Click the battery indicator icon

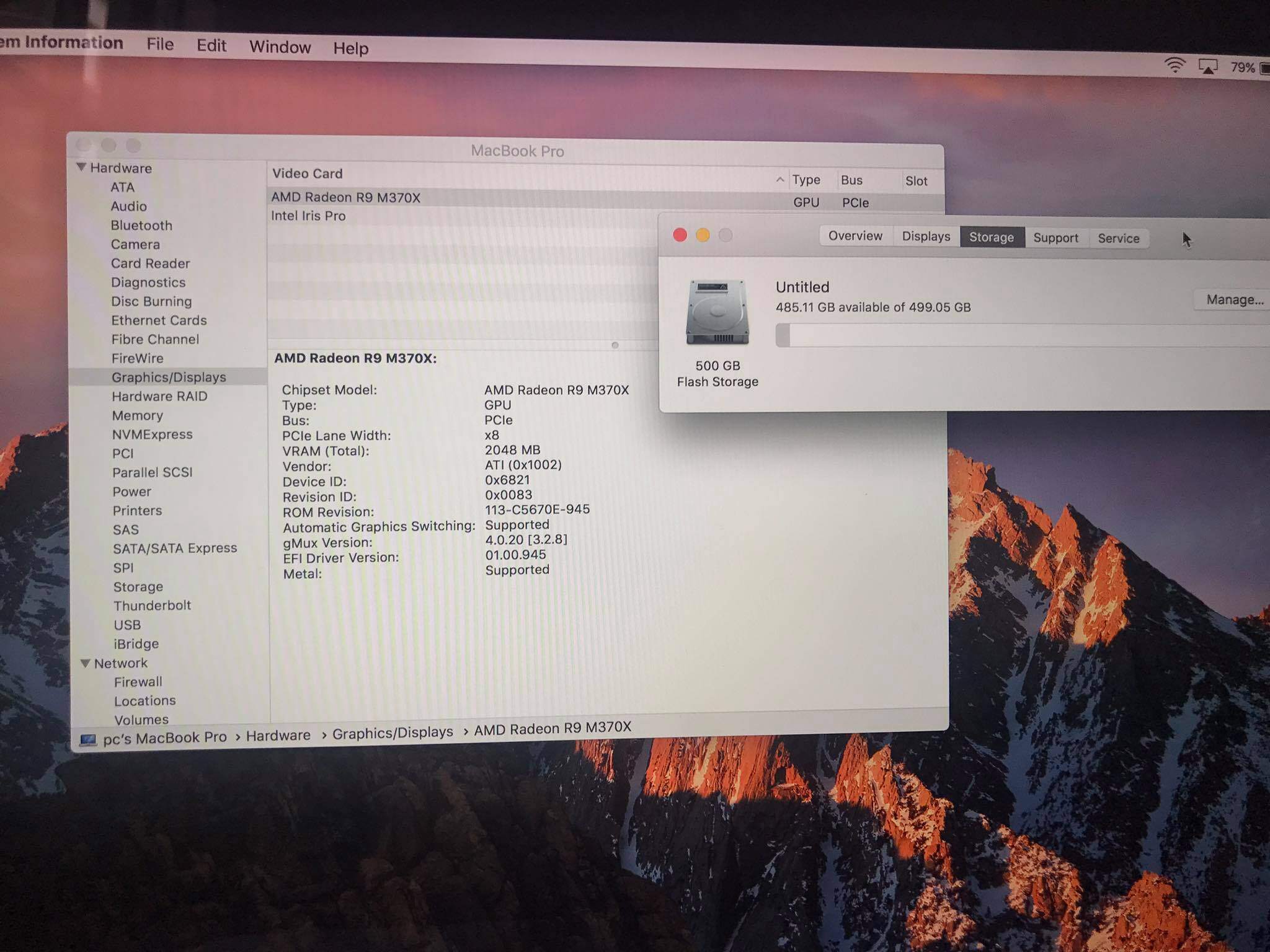[1264, 69]
